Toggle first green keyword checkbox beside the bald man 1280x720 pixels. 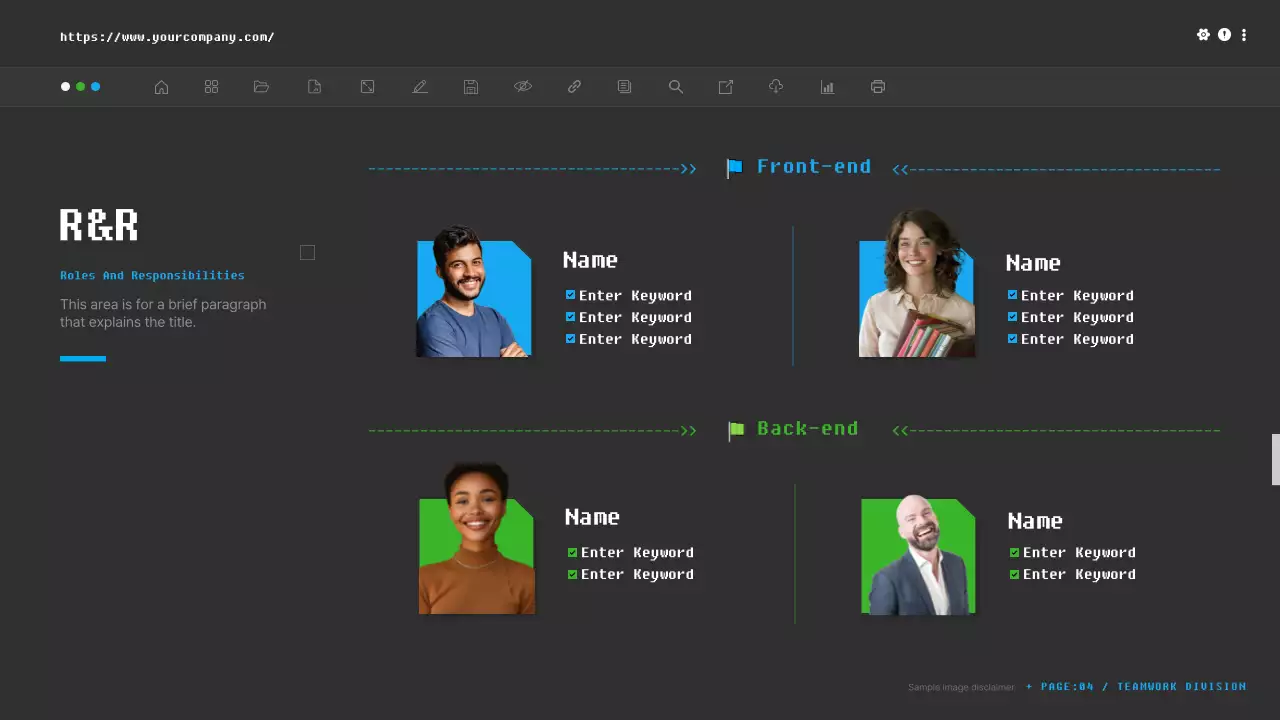[1015, 552]
